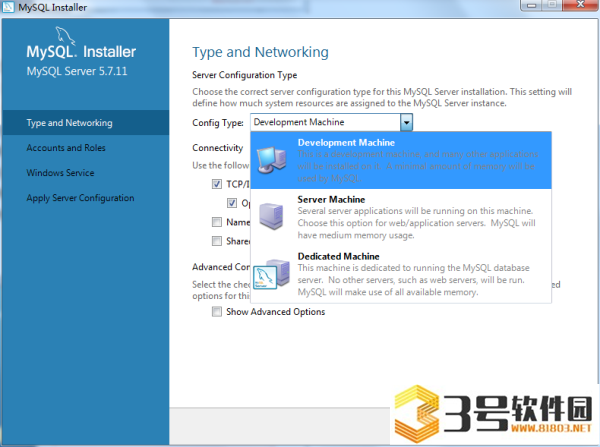Click MySQL Server 5.7.11 version text

click(x=77, y=71)
